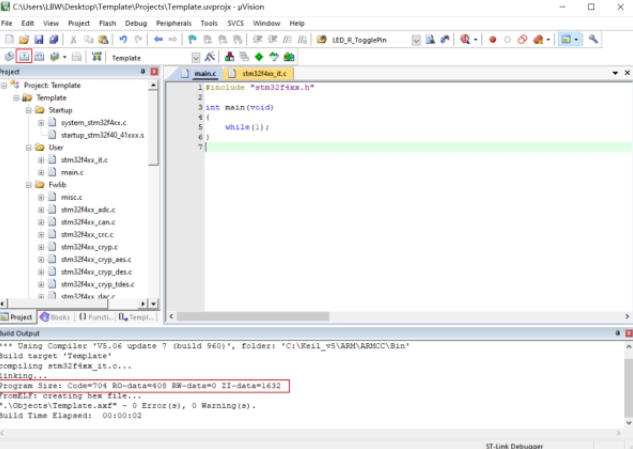Click empty line 7 in the code editor
633x449 pixels.
point(400,147)
